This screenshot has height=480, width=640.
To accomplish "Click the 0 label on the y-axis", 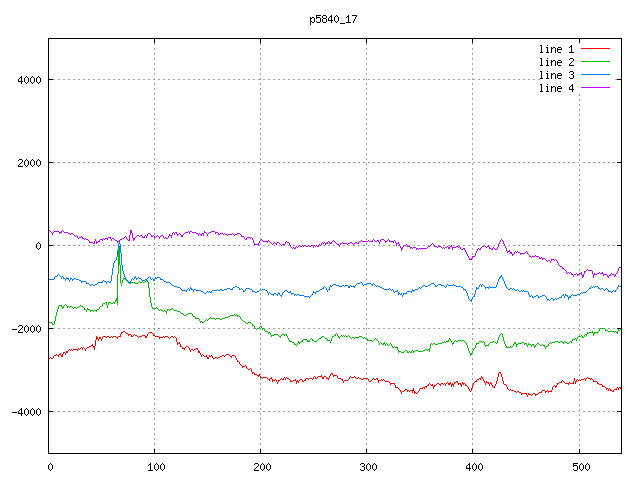I will (38, 246).
